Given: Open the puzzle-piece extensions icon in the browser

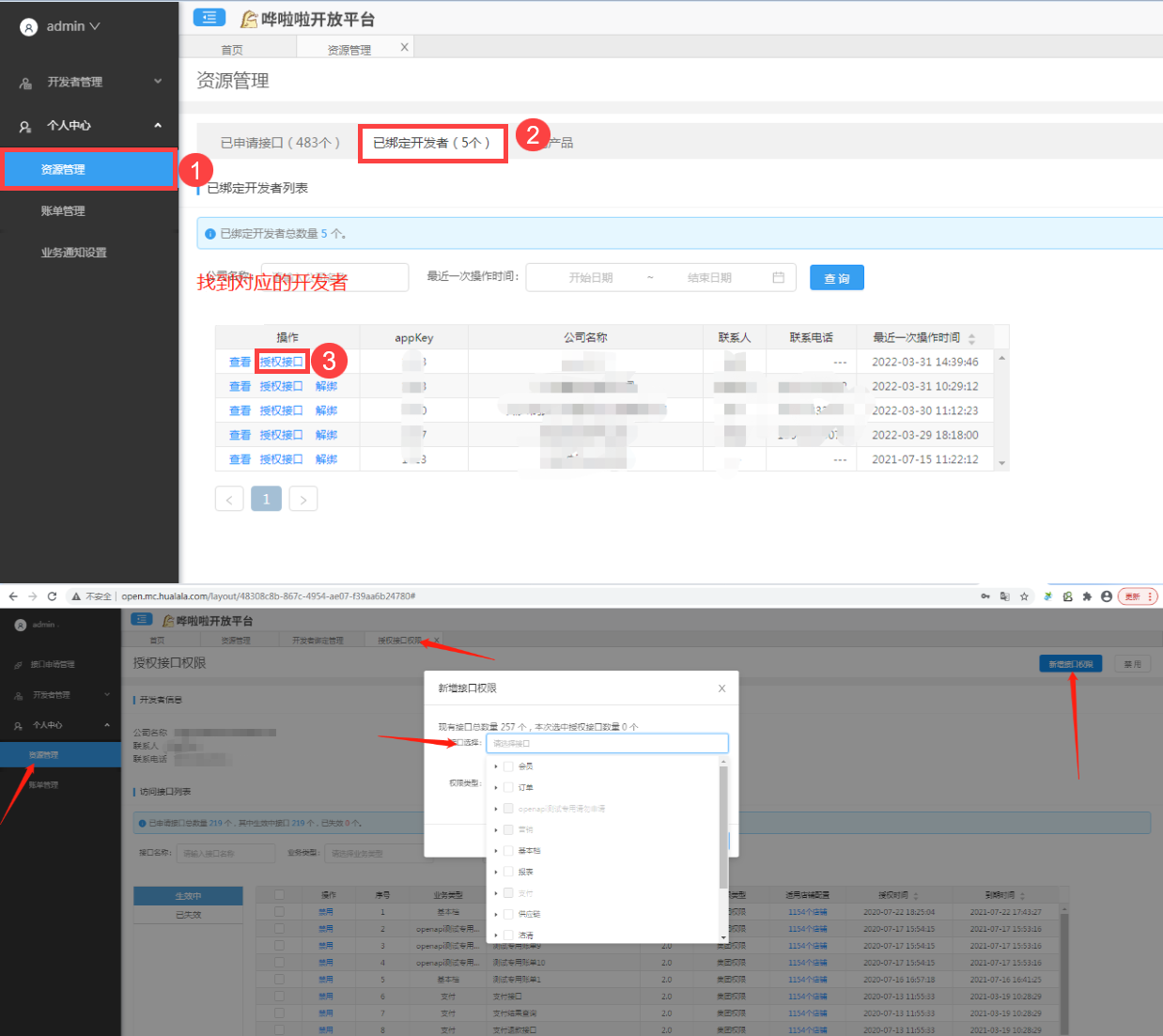Looking at the screenshot, I should (1087, 596).
